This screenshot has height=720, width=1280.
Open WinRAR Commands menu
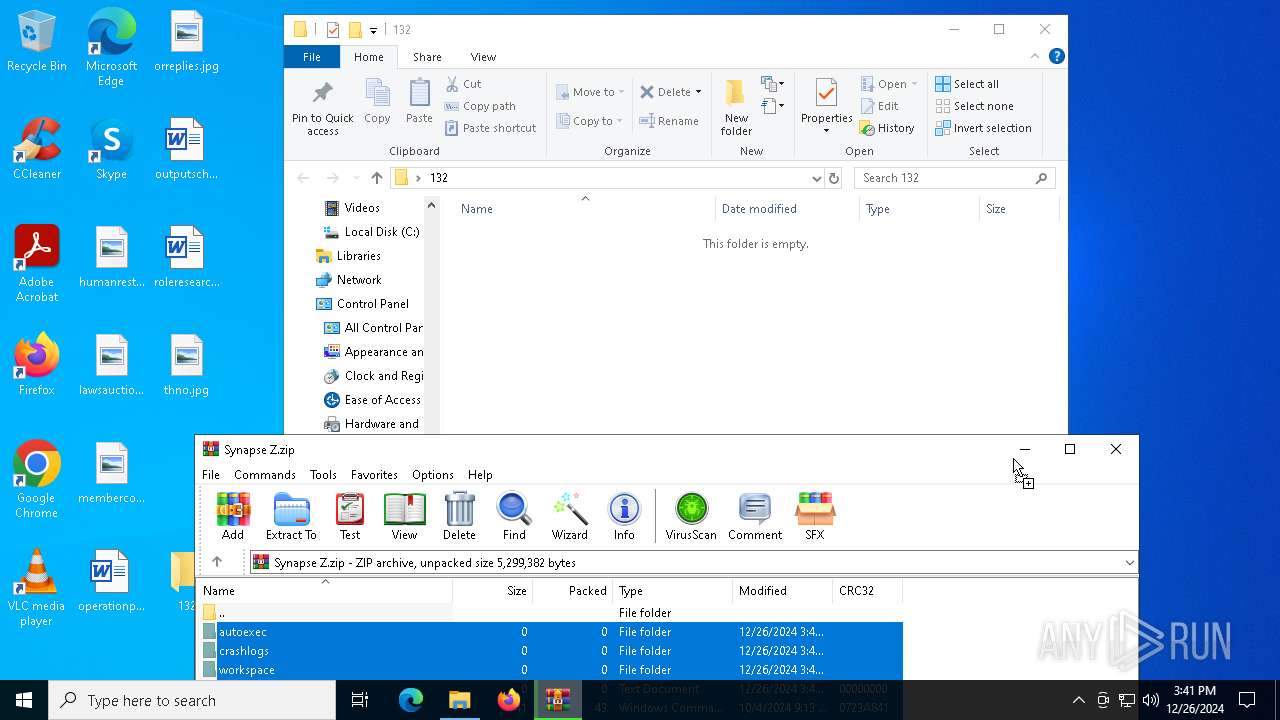click(x=265, y=475)
